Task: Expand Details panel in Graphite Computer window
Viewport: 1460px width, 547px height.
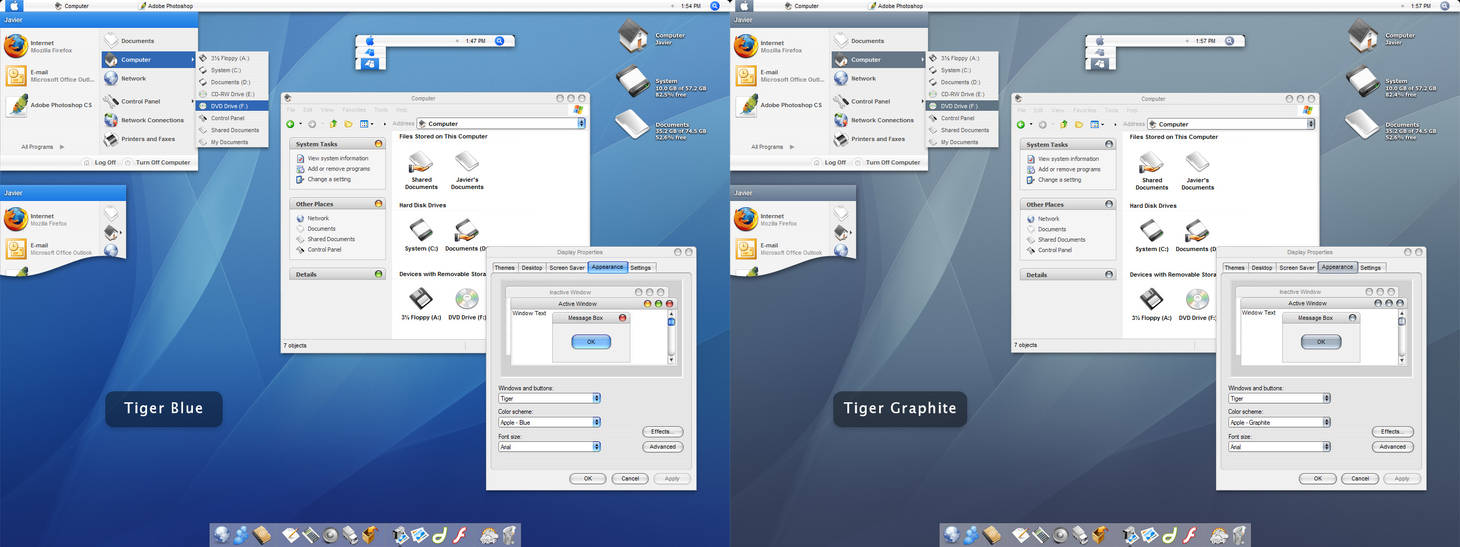Action: (x=1109, y=274)
